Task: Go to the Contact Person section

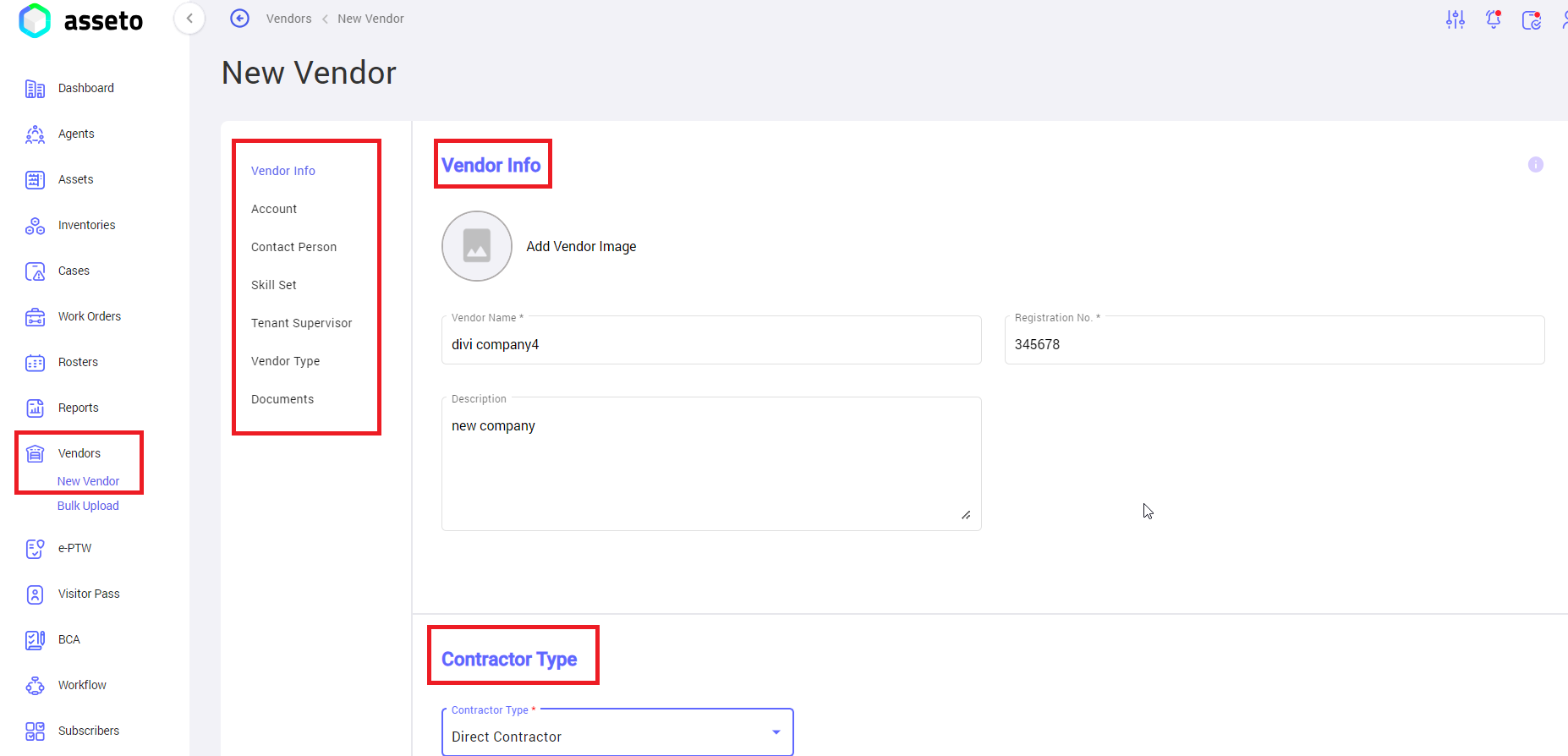Action: tap(293, 247)
